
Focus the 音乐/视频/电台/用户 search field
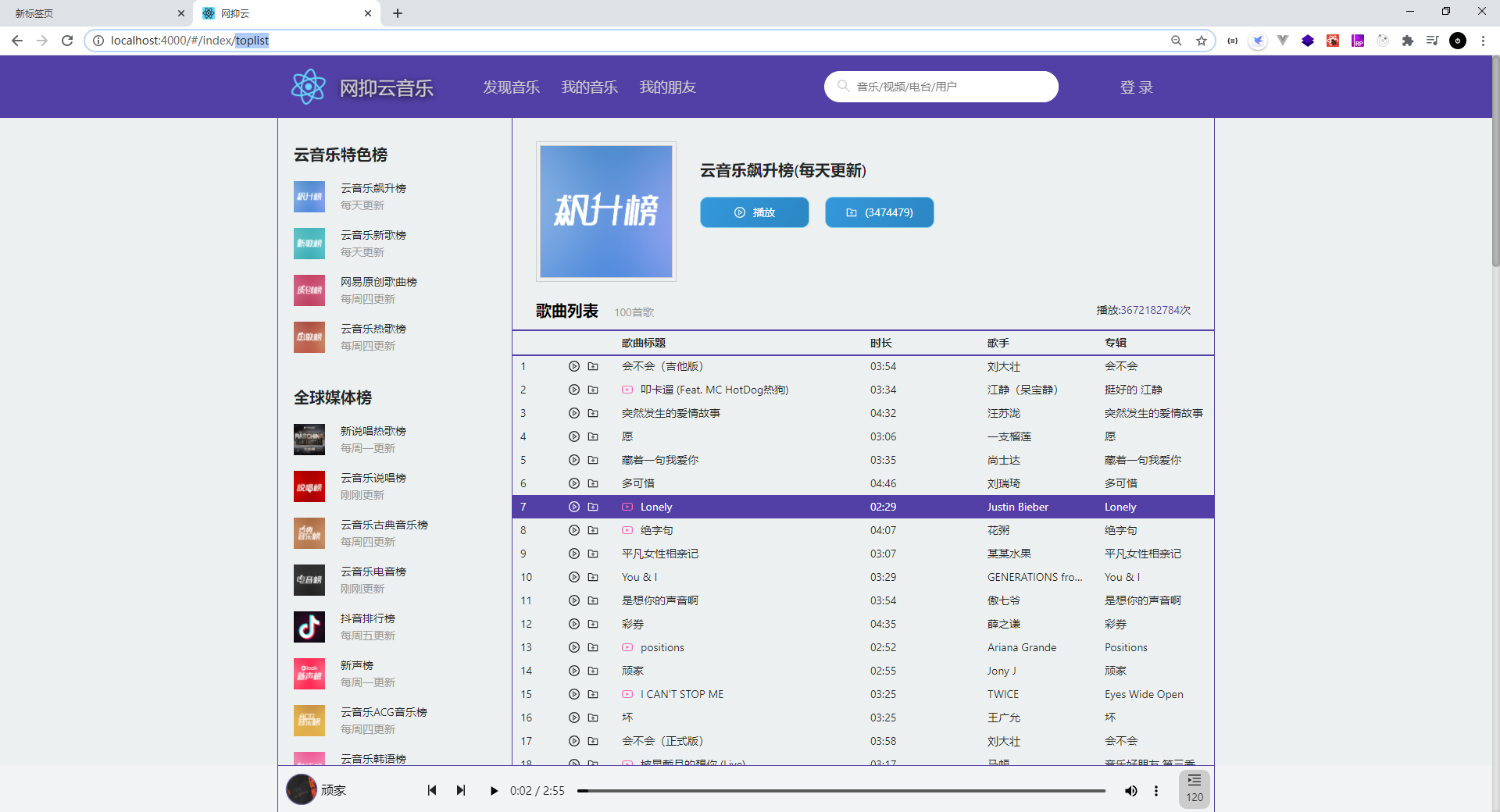point(941,87)
